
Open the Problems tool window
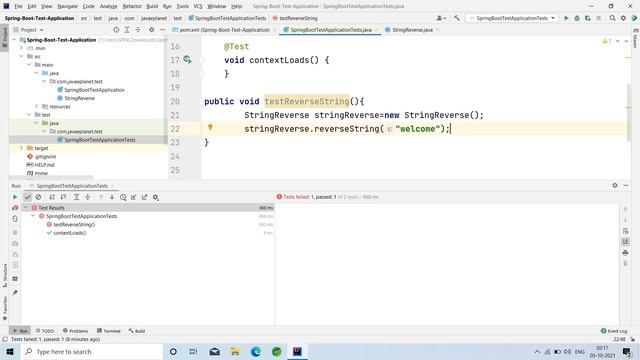[76, 331]
